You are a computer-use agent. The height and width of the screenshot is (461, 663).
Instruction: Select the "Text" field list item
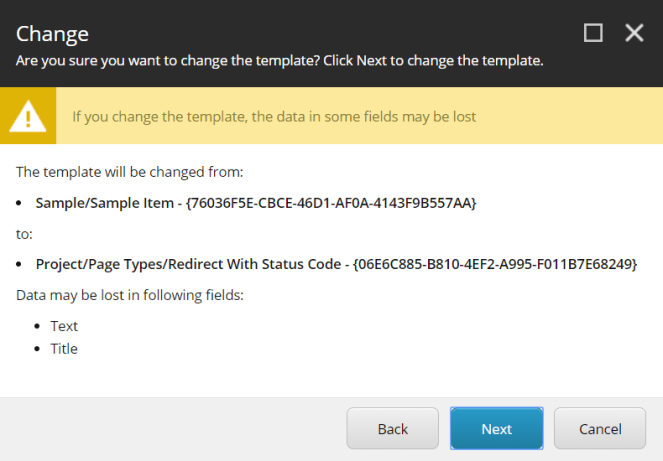[x=64, y=326]
